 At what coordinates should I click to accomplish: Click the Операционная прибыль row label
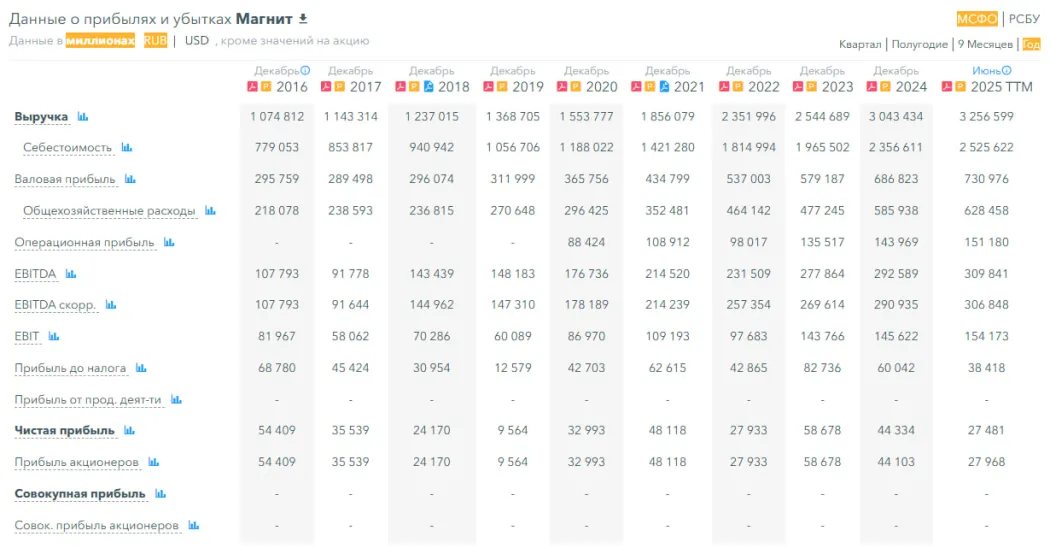[84, 243]
